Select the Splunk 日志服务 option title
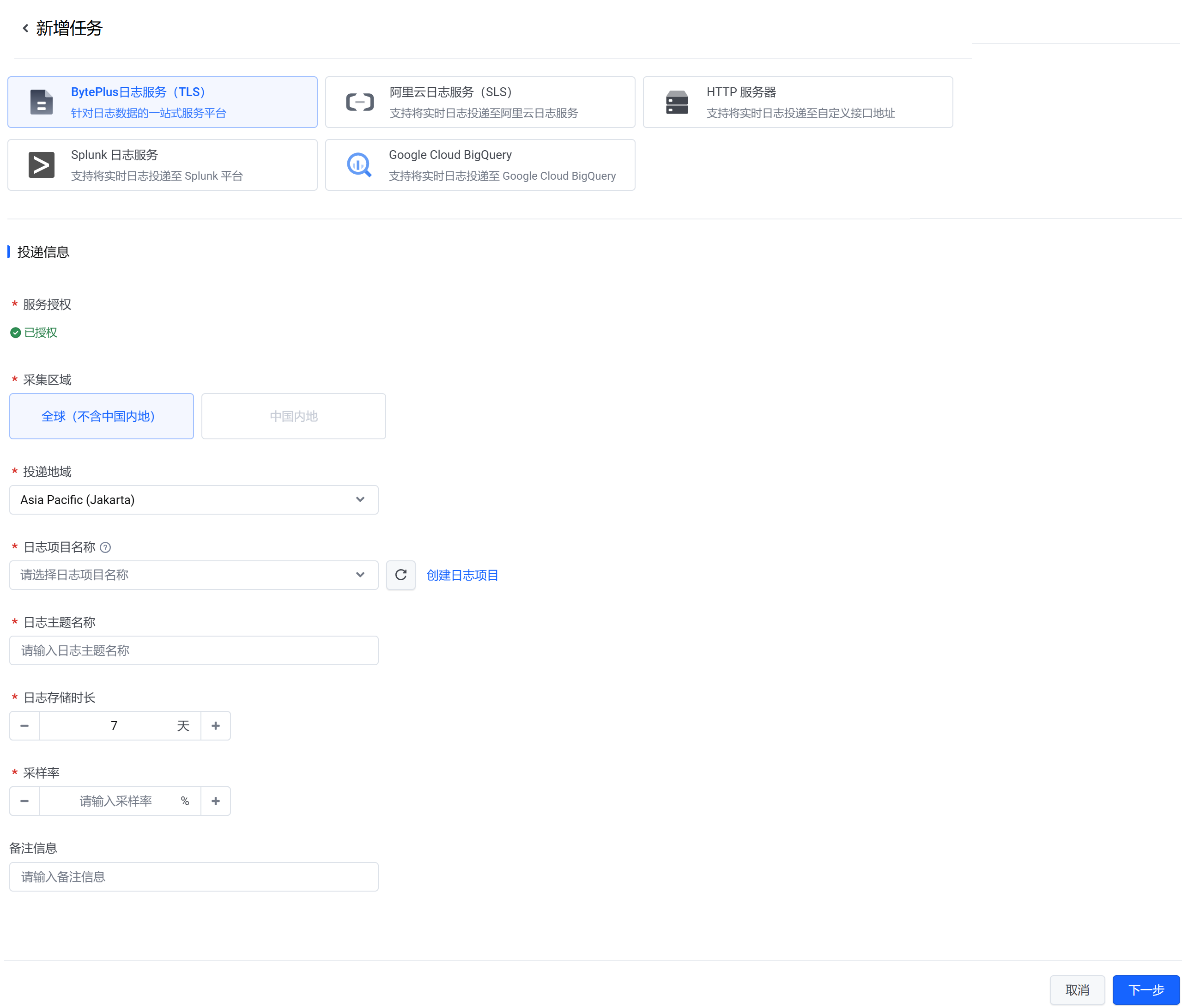 tap(114, 155)
